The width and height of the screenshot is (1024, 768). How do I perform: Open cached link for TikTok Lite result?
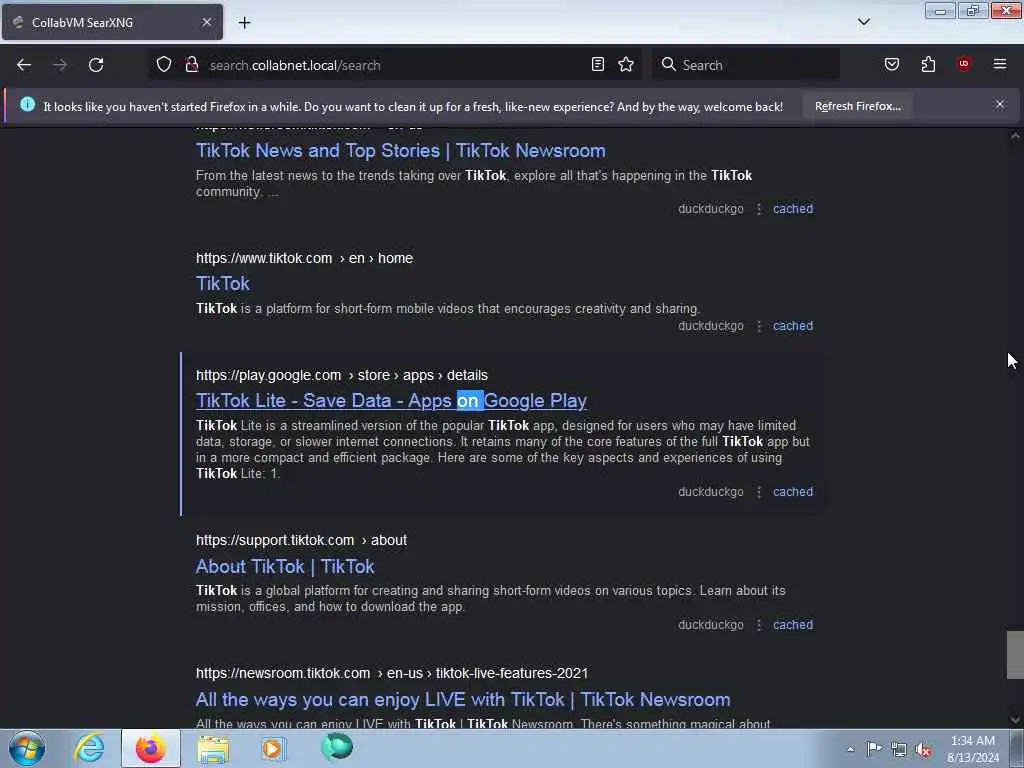coord(793,492)
